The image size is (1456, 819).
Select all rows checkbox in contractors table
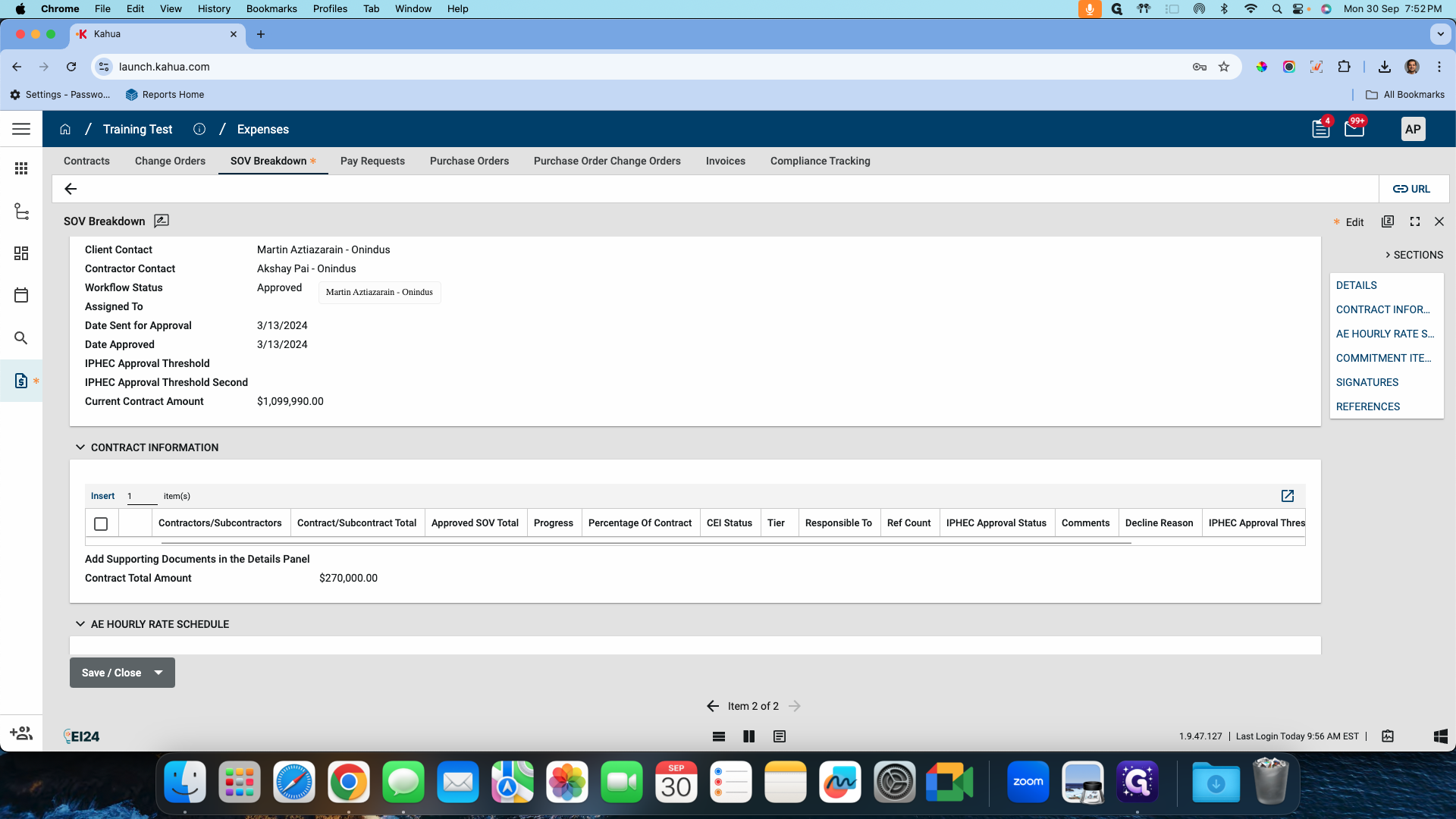pyautogui.click(x=101, y=523)
